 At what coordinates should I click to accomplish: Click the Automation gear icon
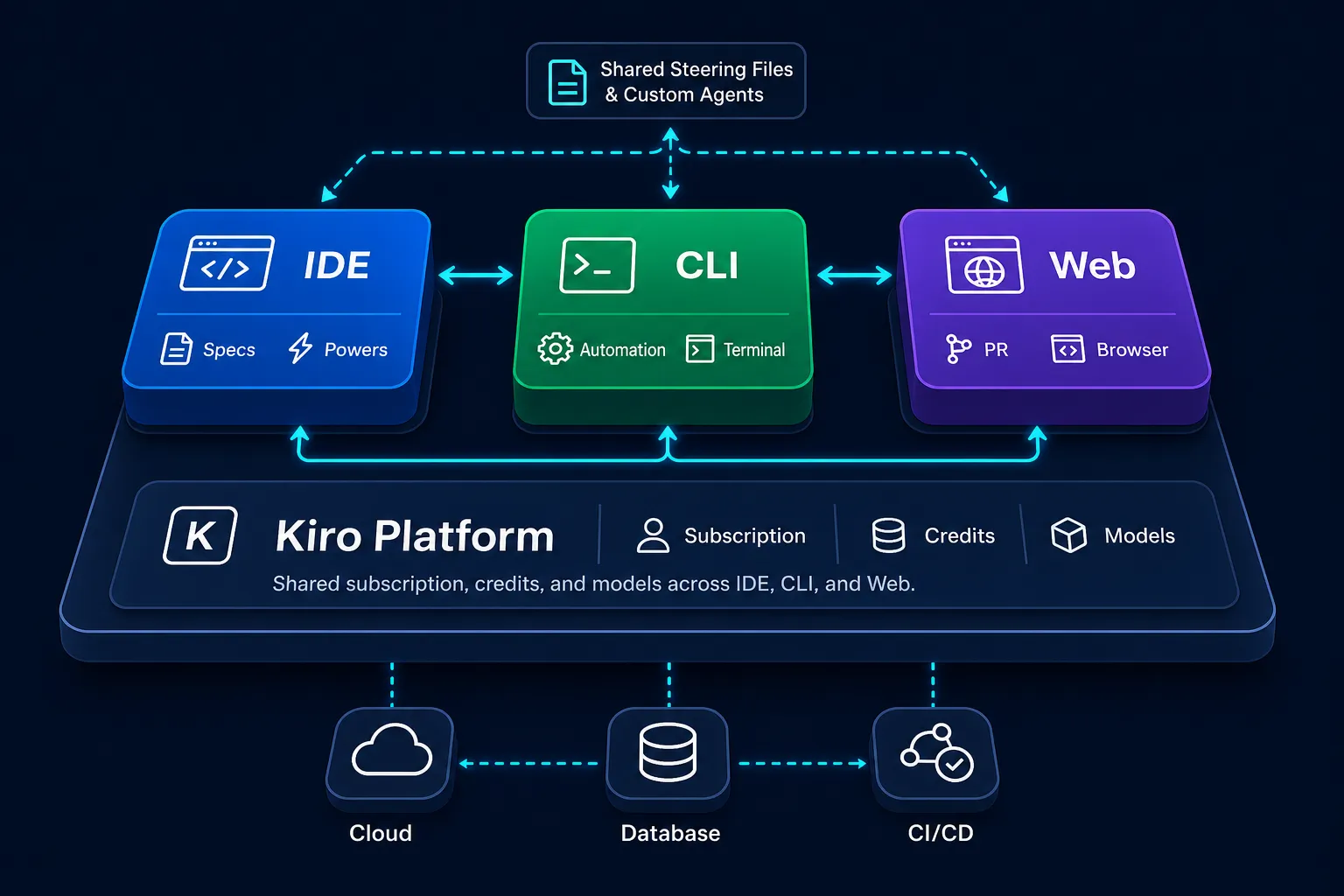coord(555,349)
